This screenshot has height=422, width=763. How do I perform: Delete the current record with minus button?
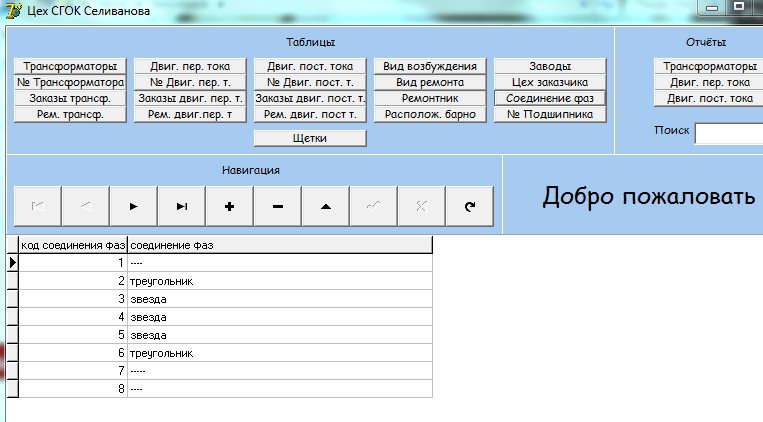coord(277,206)
